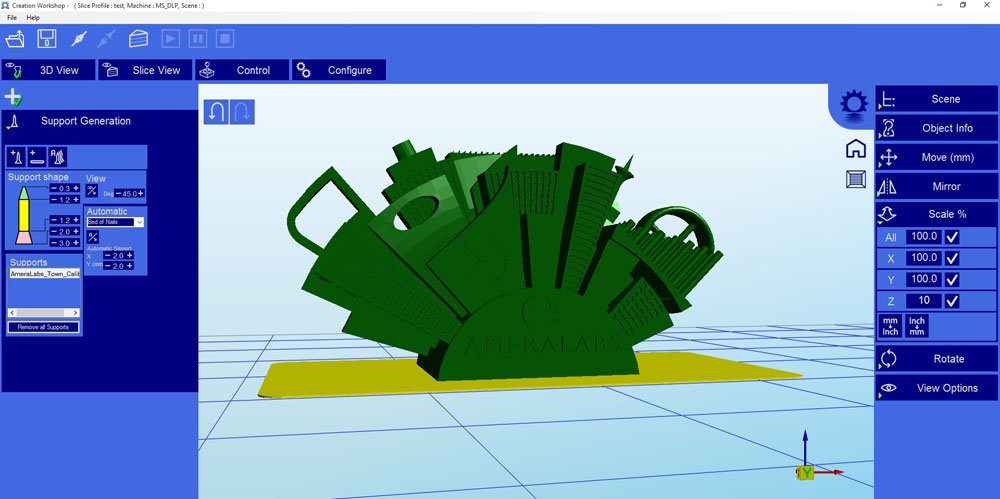The width and height of the screenshot is (1000, 499).
Task: Stop the print with the stop button
Action: click(x=224, y=38)
